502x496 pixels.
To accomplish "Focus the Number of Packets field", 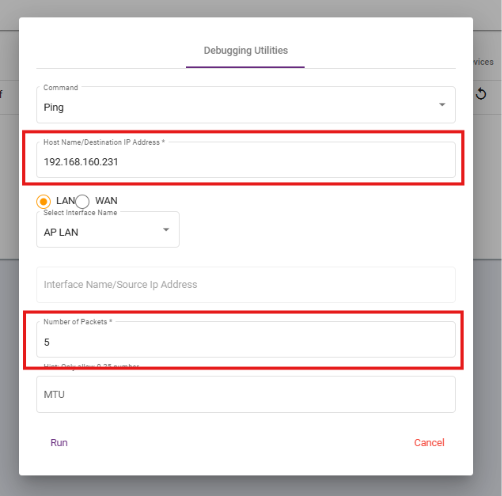I will click(x=246, y=339).
